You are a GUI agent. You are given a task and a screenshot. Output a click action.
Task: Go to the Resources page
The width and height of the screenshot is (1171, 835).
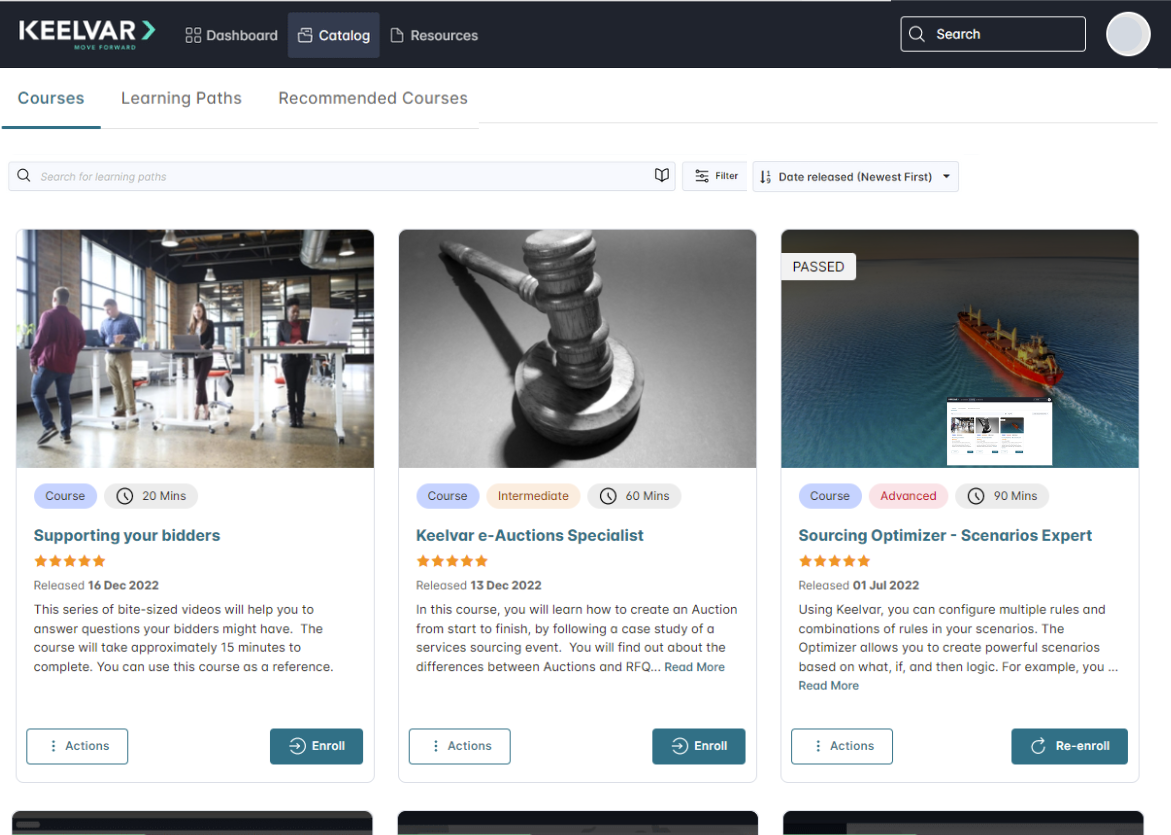[x=434, y=35]
